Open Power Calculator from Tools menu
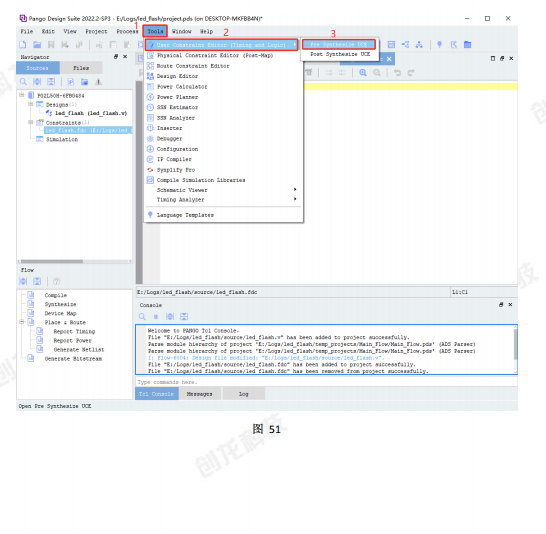The image size is (546, 534). [x=182, y=87]
